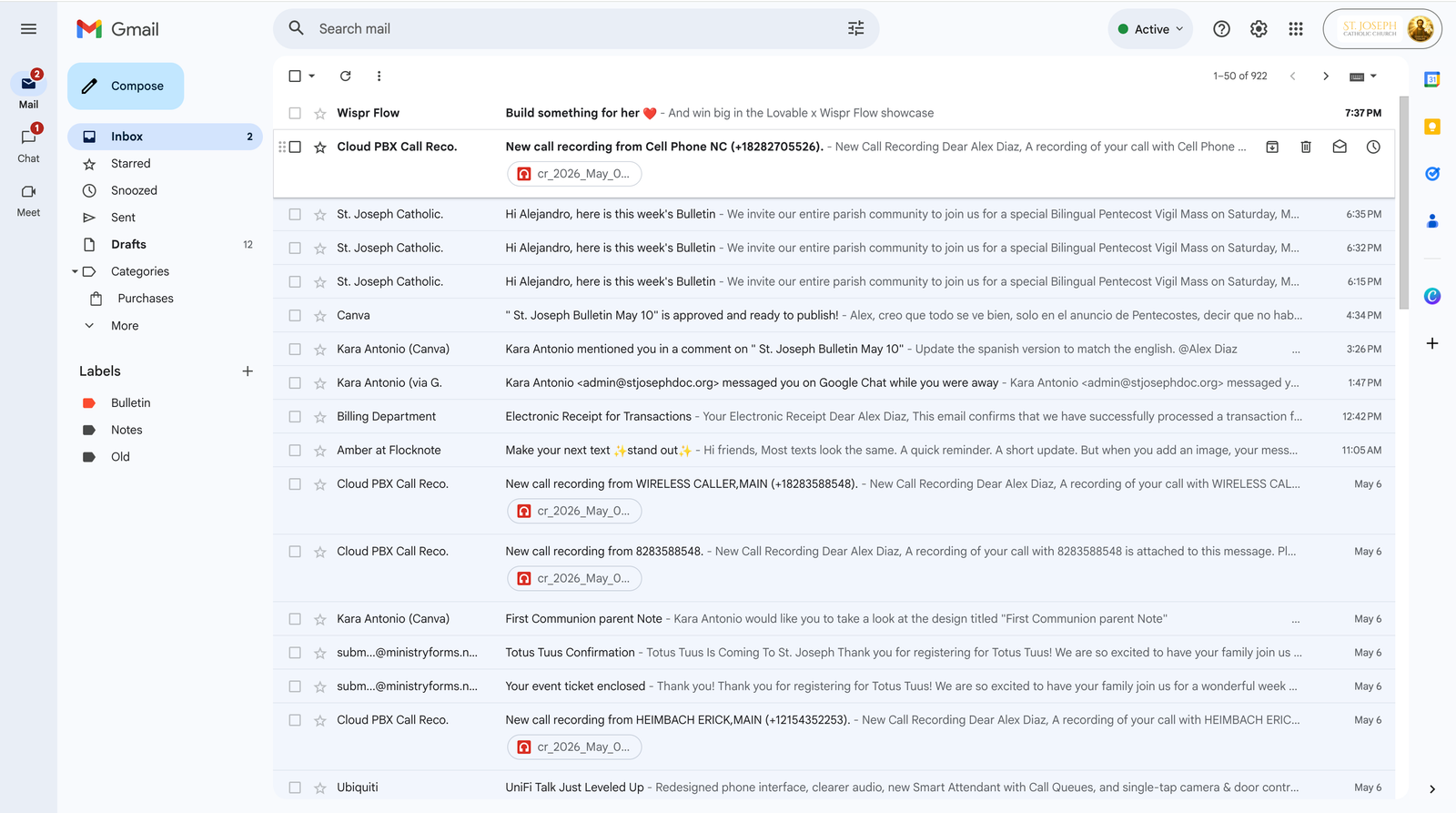Open Google Tasks side panel icon
Screen dimensions: 1456x813
click(x=1432, y=173)
